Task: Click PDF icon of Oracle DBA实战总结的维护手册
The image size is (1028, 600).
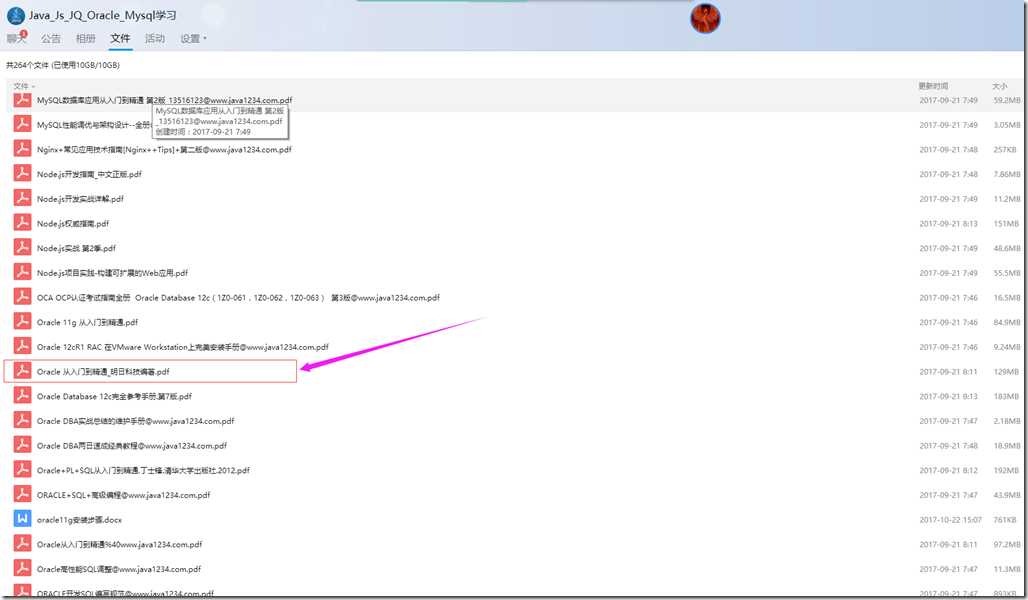Action: click(22, 420)
